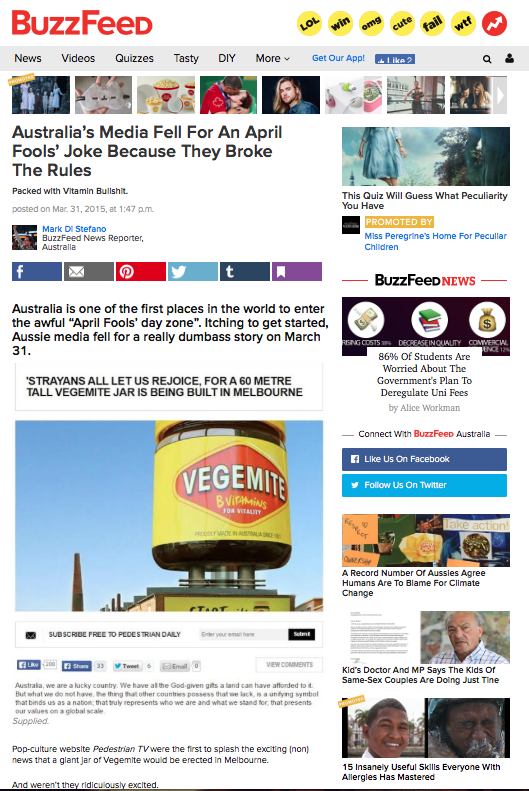Go to the Tasty section
Viewport: 529px width, 791px height.
coord(186,59)
